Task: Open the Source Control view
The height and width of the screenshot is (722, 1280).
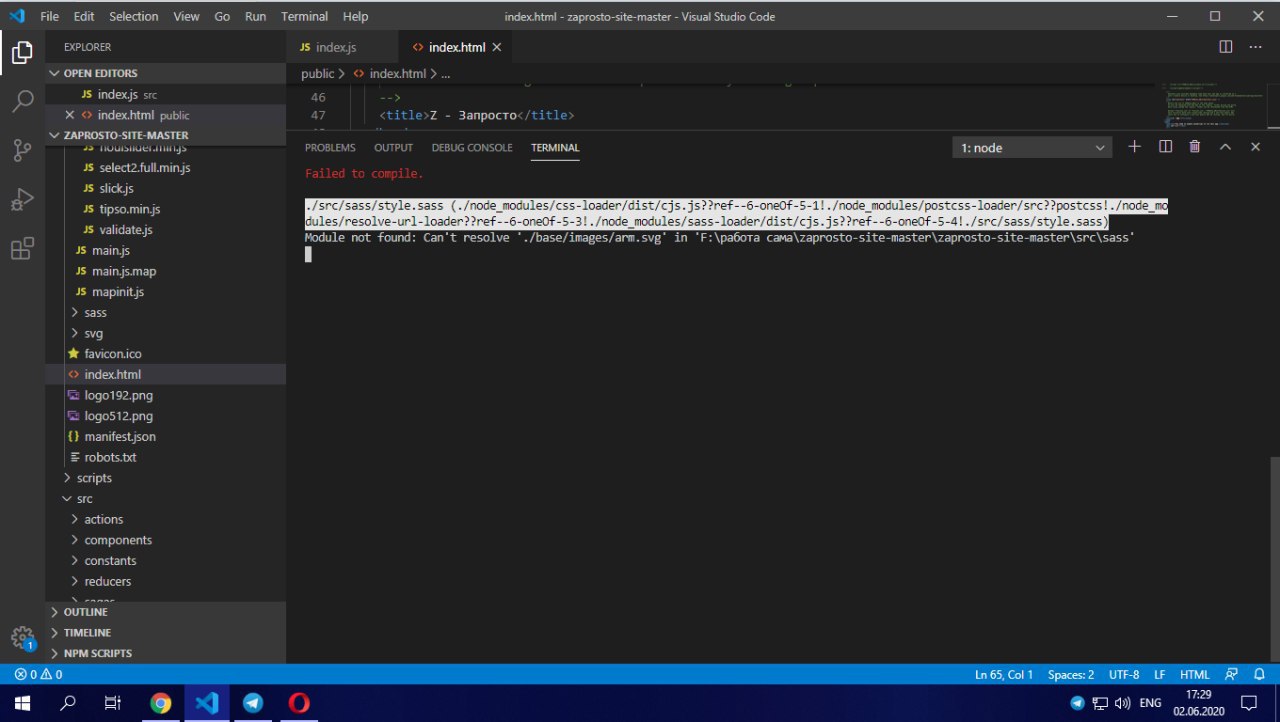Action: click(x=22, y=150)
